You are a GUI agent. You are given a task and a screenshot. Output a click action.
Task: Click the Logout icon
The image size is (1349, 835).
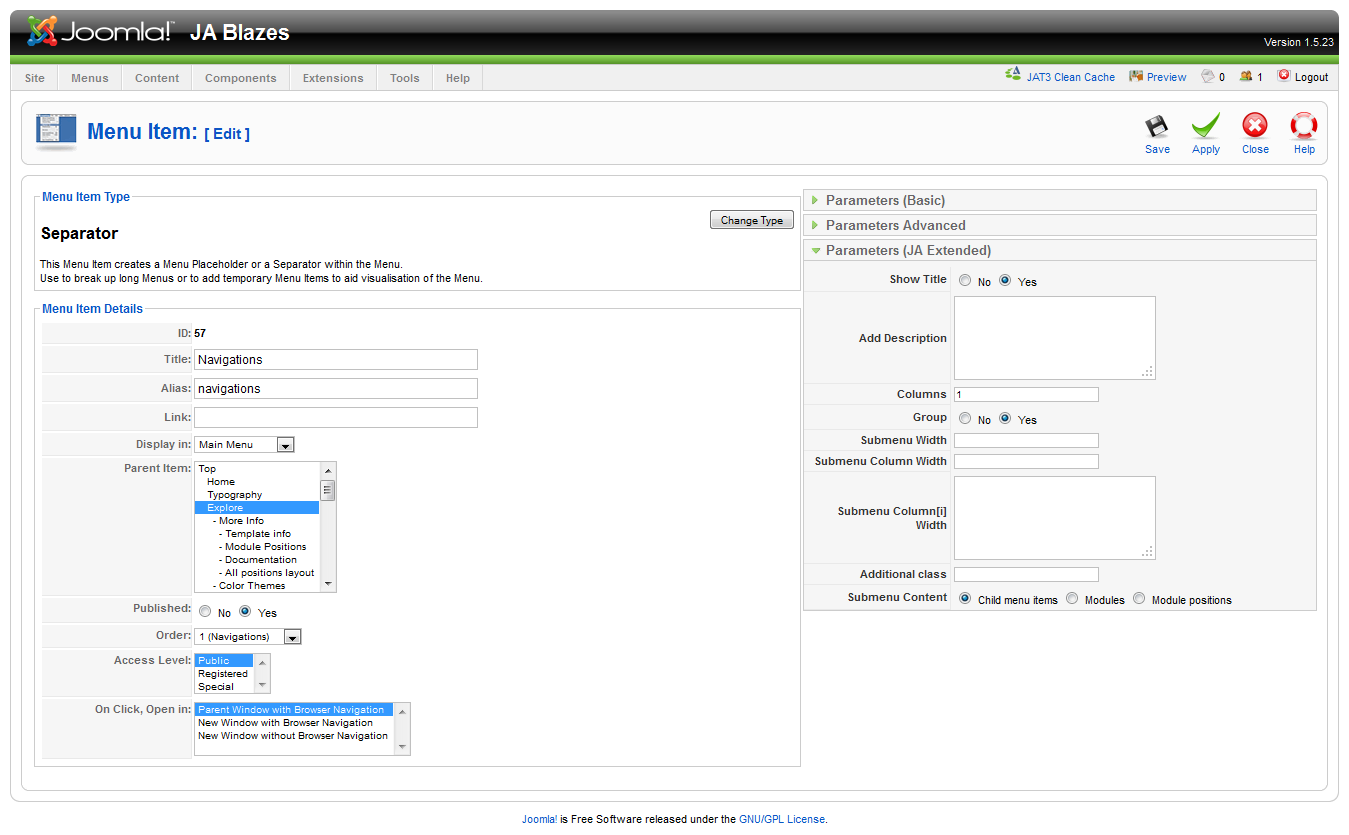click(x=1284, y=76)
